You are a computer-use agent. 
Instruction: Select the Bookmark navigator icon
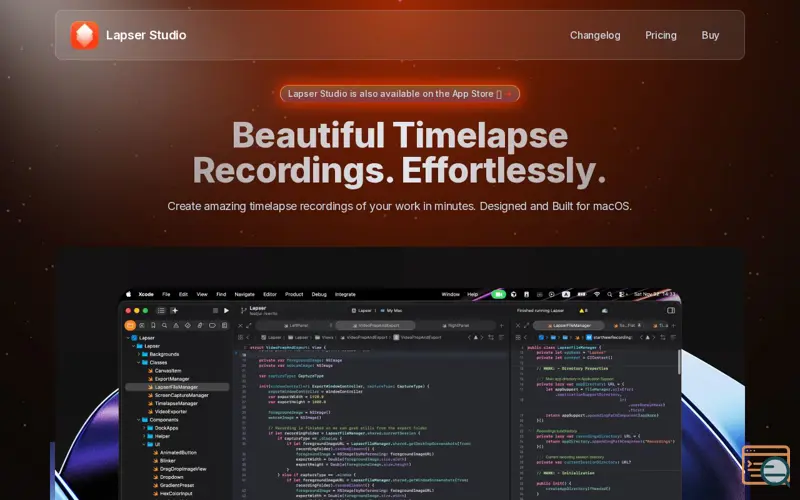(x=153, y=325)
